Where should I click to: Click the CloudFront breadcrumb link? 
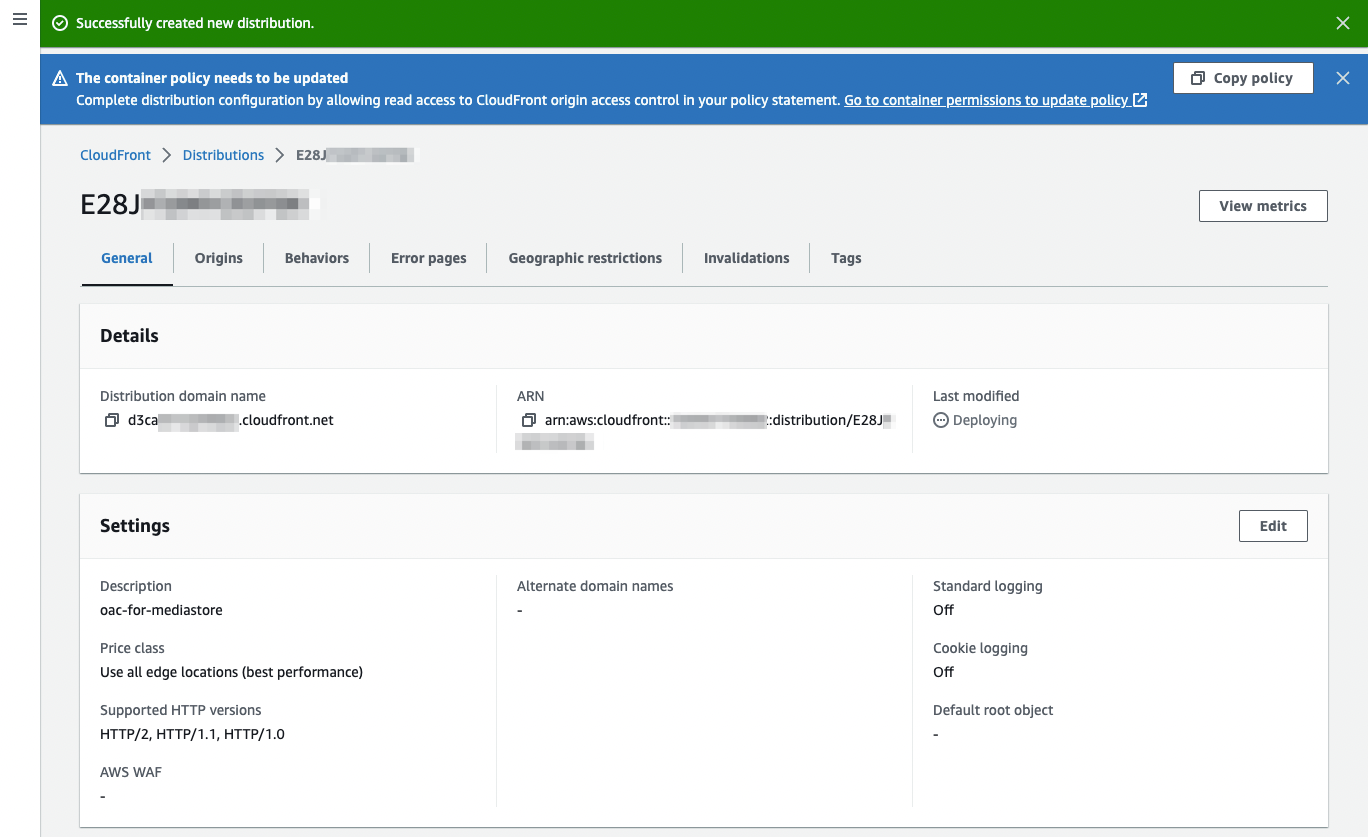(x=115, y=155)
